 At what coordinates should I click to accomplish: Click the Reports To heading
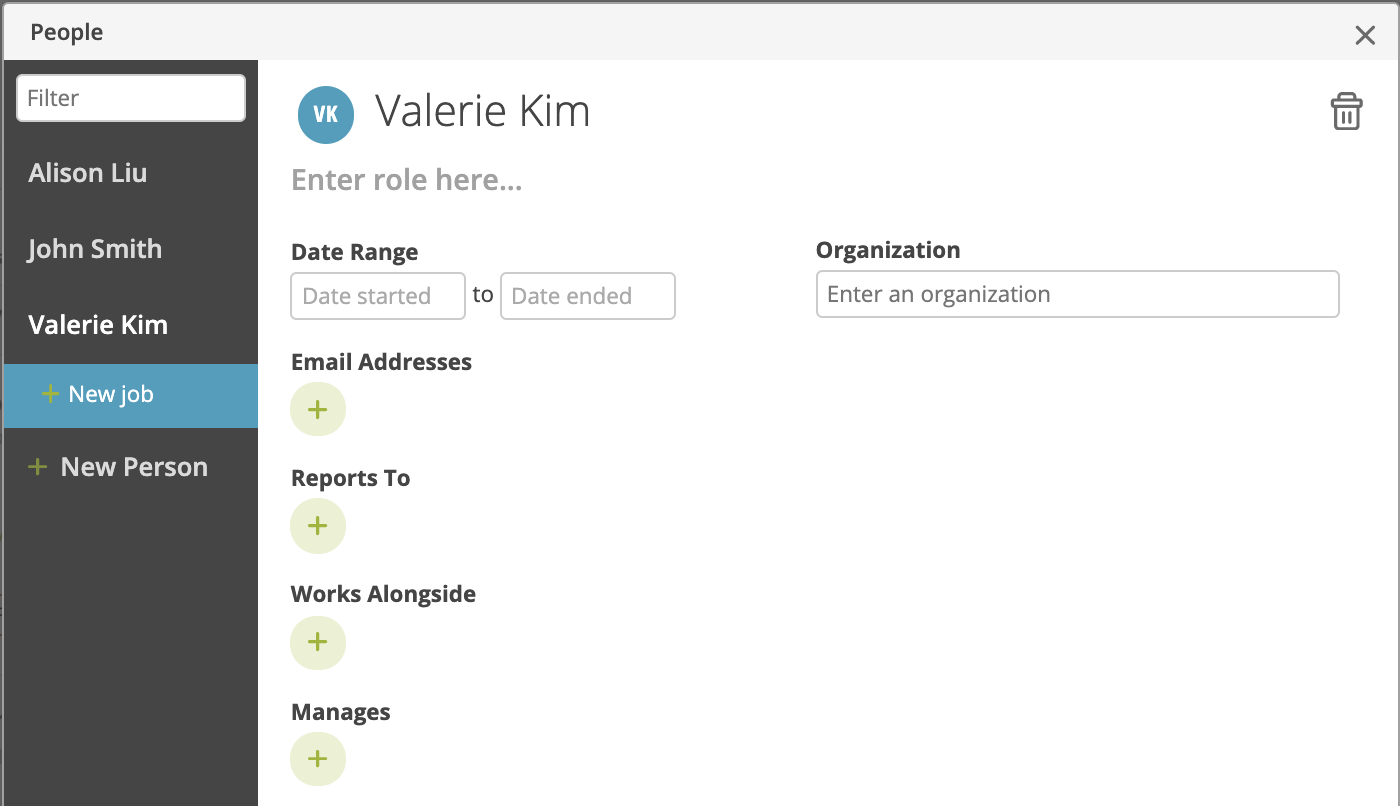(351, 478)
